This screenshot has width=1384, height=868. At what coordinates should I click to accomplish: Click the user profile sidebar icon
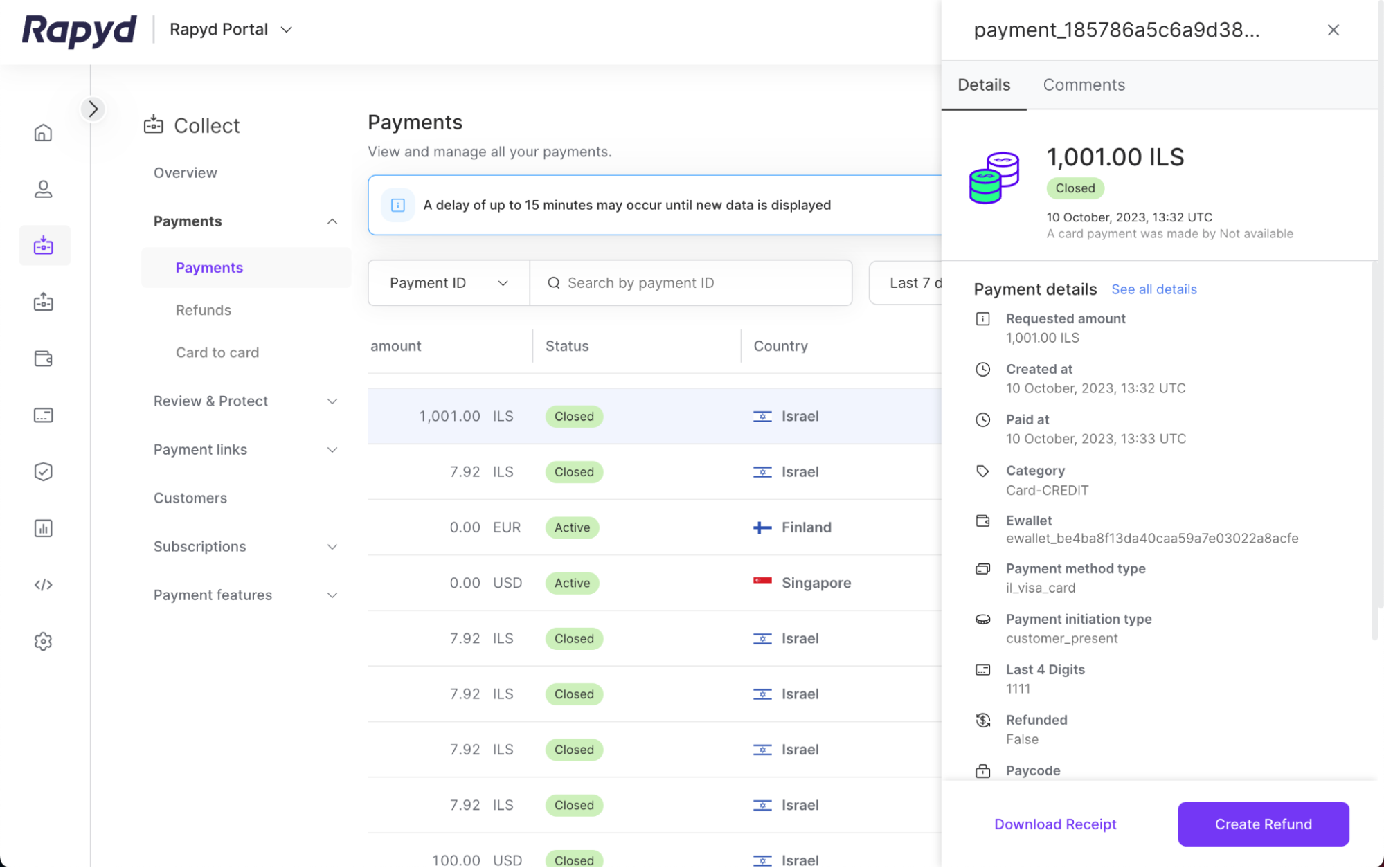click(x=43, y=189)
